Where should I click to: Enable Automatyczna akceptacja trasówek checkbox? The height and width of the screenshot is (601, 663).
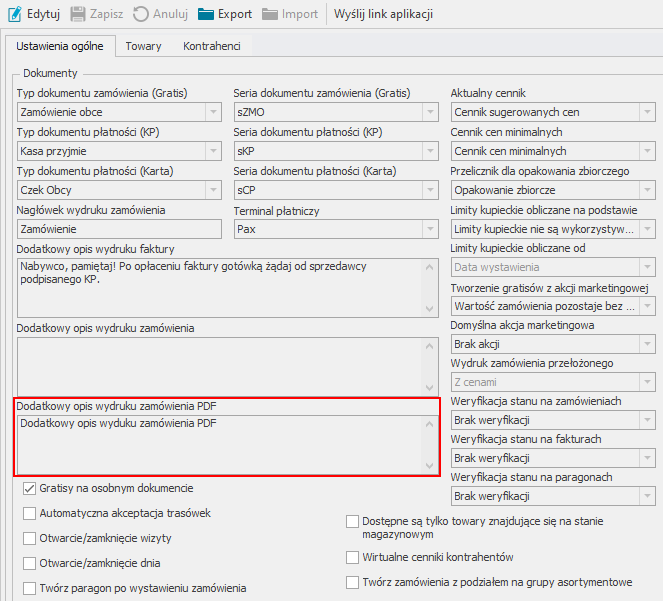tap(29, 513)
